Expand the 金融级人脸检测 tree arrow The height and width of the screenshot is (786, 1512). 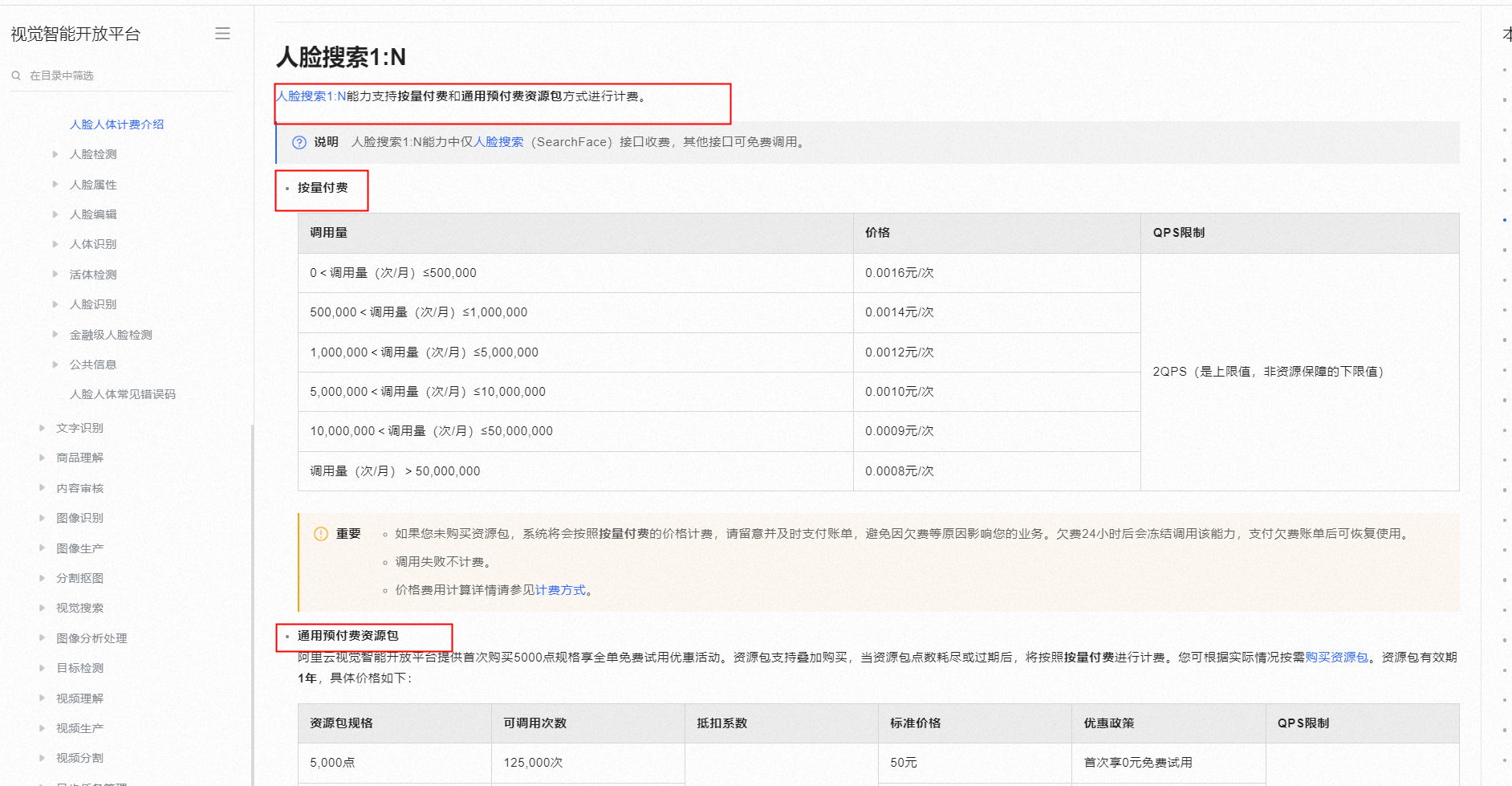pos(55,335)
